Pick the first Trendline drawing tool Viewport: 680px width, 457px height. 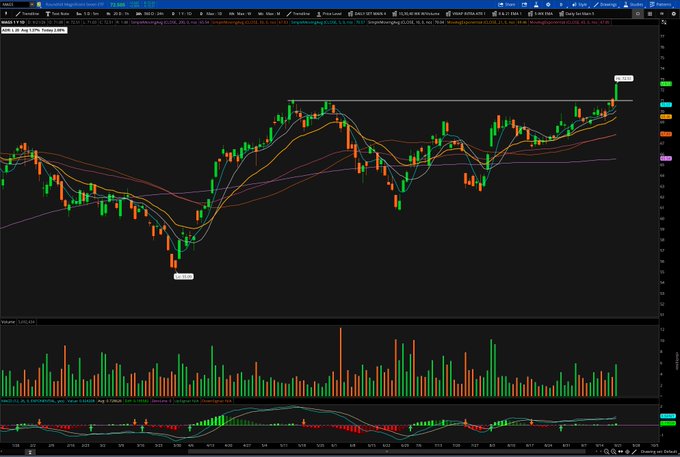27,13
